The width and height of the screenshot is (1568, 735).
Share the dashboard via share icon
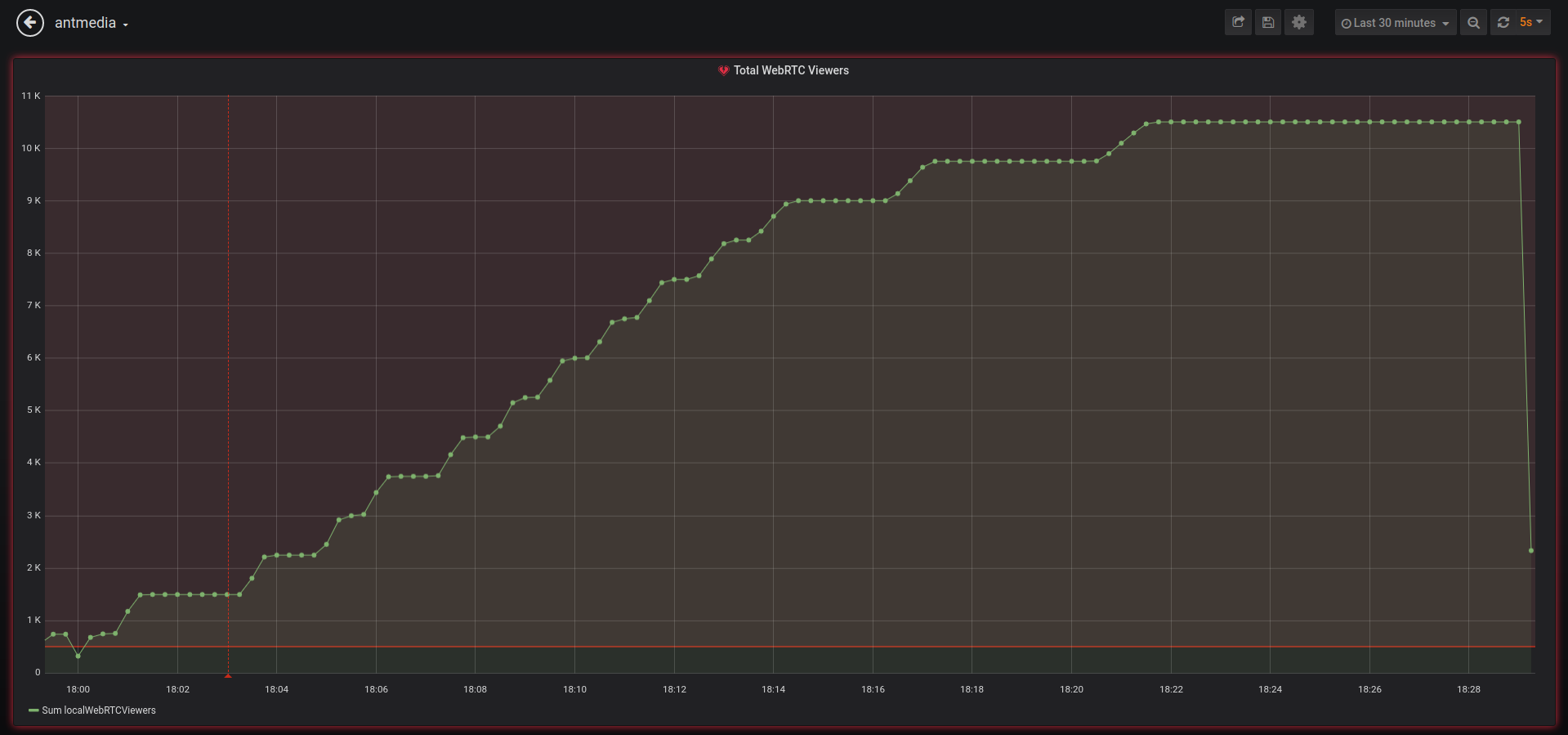tap(1238, 22)
